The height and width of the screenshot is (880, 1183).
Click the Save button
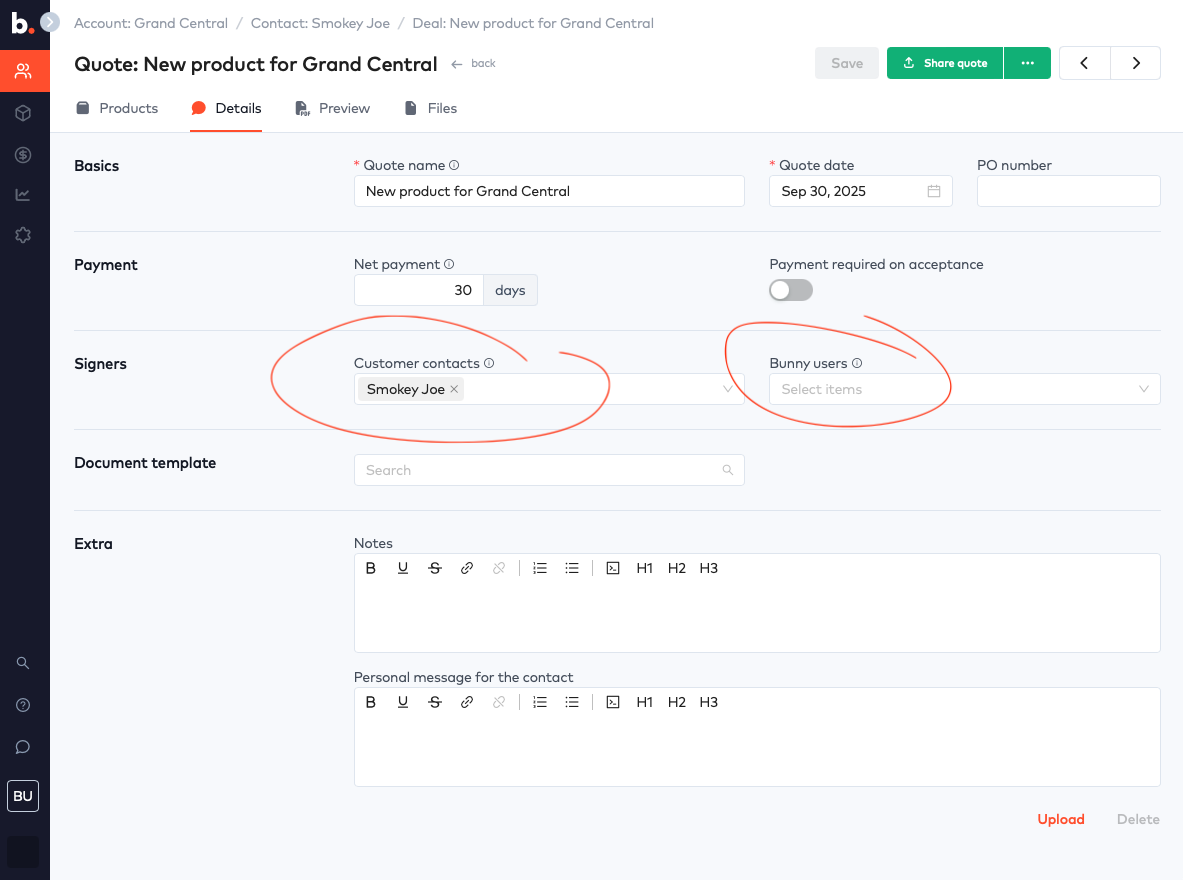click(x=847, y=63)
